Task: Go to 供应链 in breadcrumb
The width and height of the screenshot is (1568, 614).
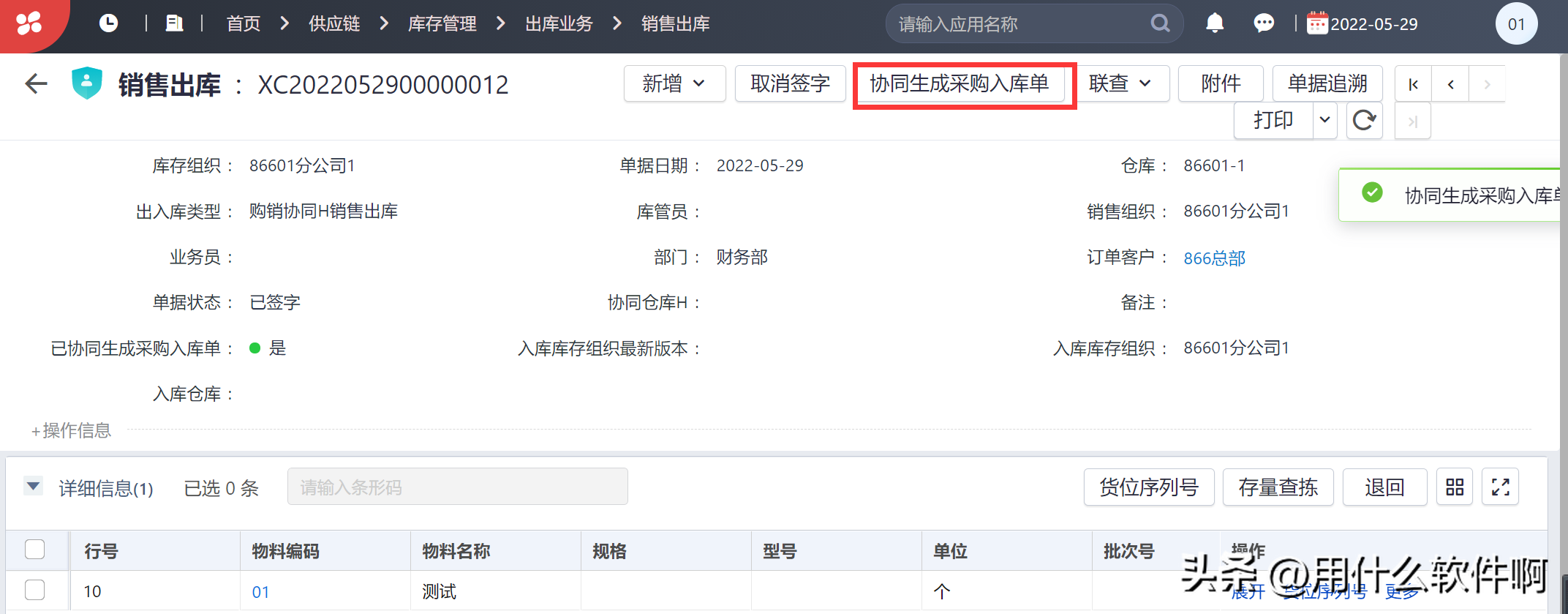Action: [334, 23]
